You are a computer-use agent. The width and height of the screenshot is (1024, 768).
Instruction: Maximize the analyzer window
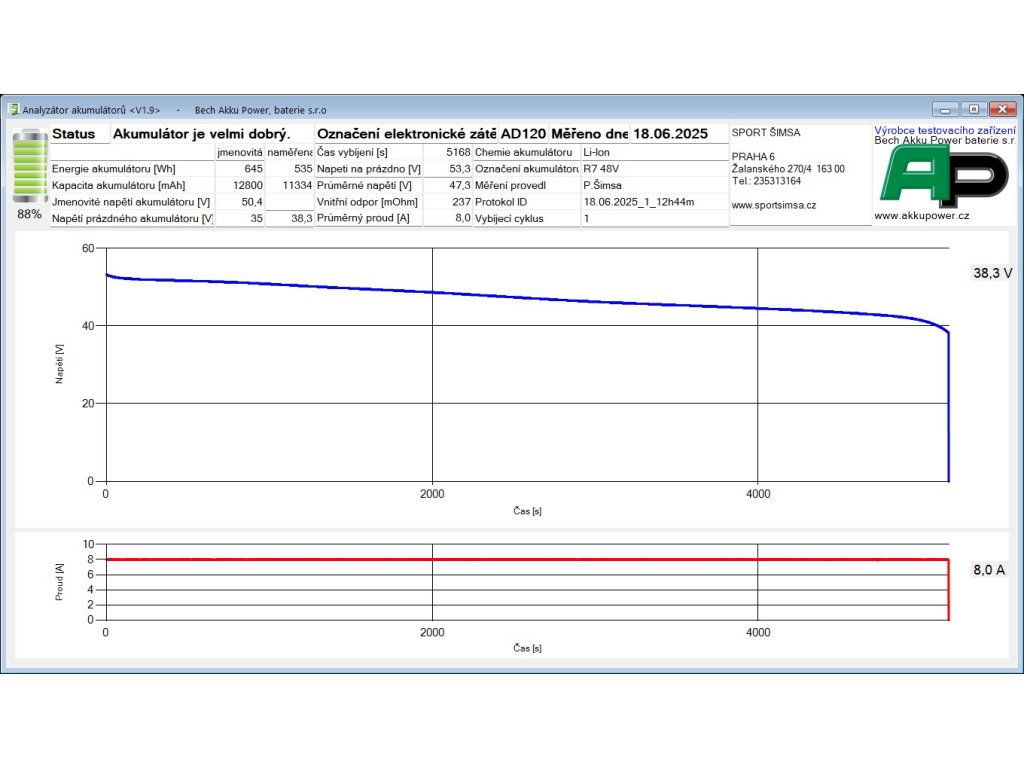tap(972, 109)
